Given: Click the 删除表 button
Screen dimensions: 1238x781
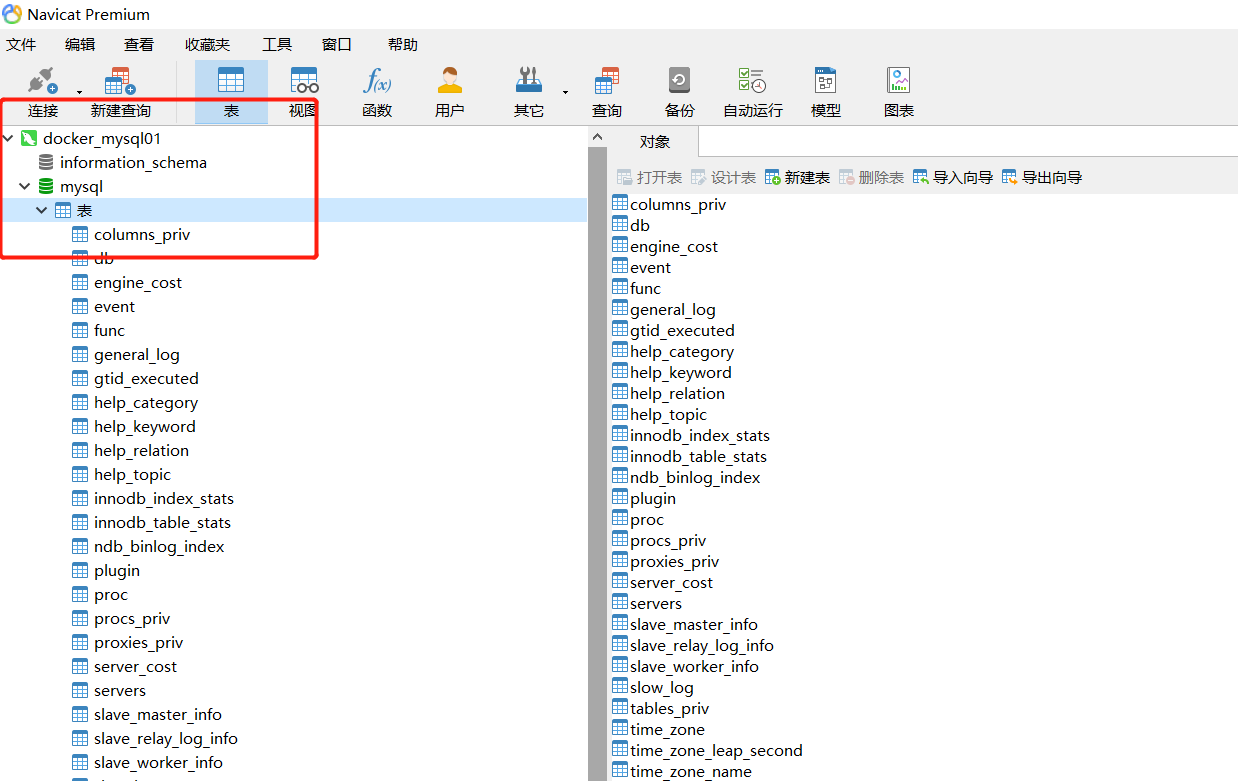Looking at the screenshot, I should click(871, 177).
